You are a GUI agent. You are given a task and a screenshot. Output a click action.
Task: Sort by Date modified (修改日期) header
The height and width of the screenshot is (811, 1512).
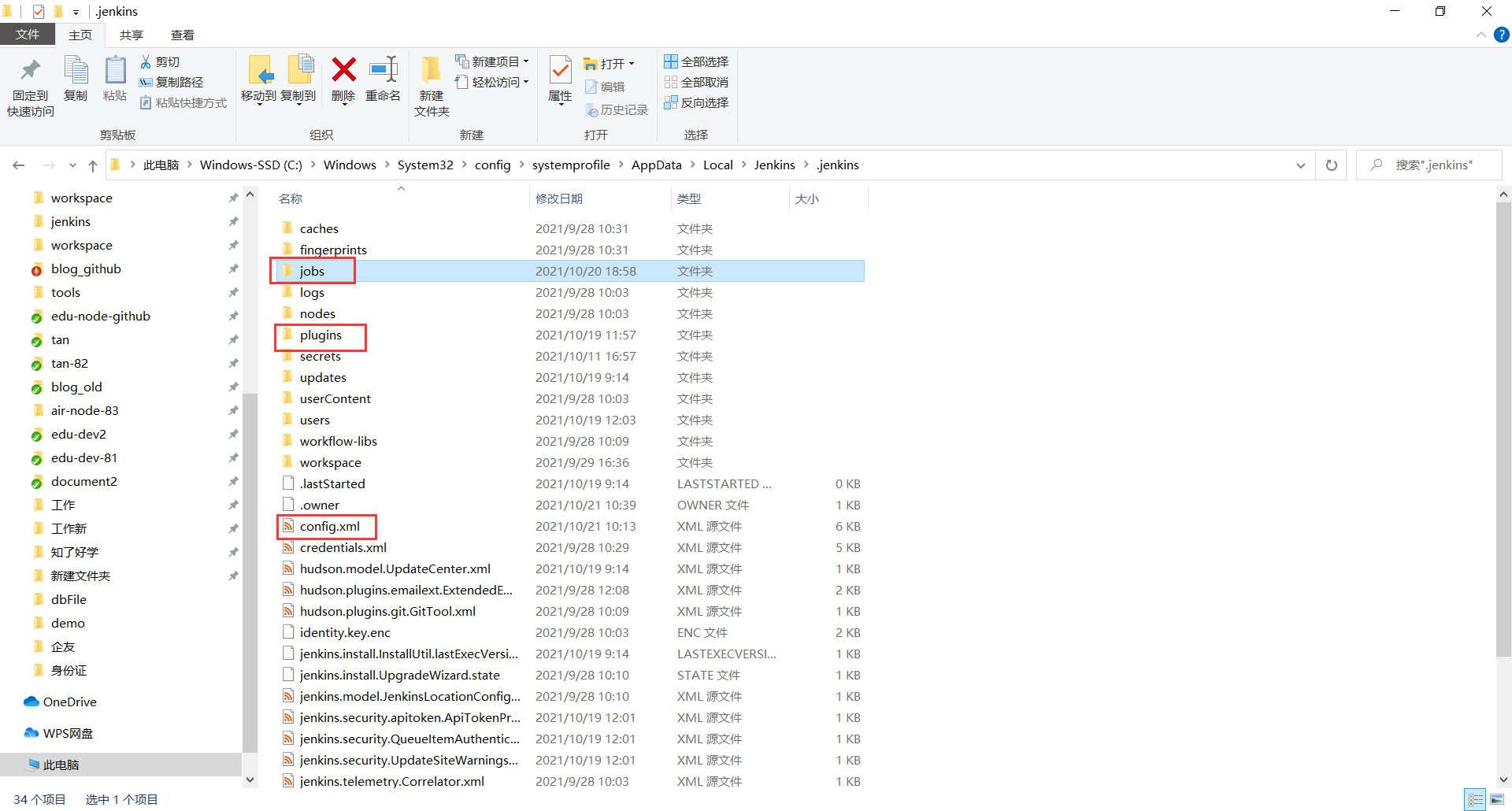(x=600, y=198)
